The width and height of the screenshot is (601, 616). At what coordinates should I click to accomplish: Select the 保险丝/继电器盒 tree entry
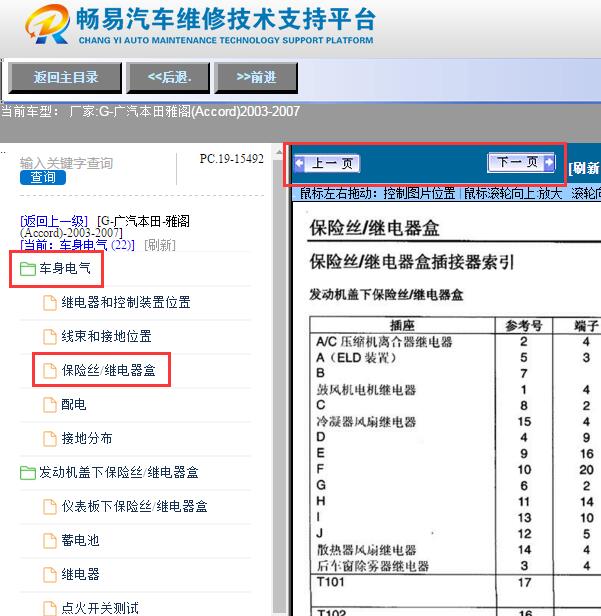(108, 370)
